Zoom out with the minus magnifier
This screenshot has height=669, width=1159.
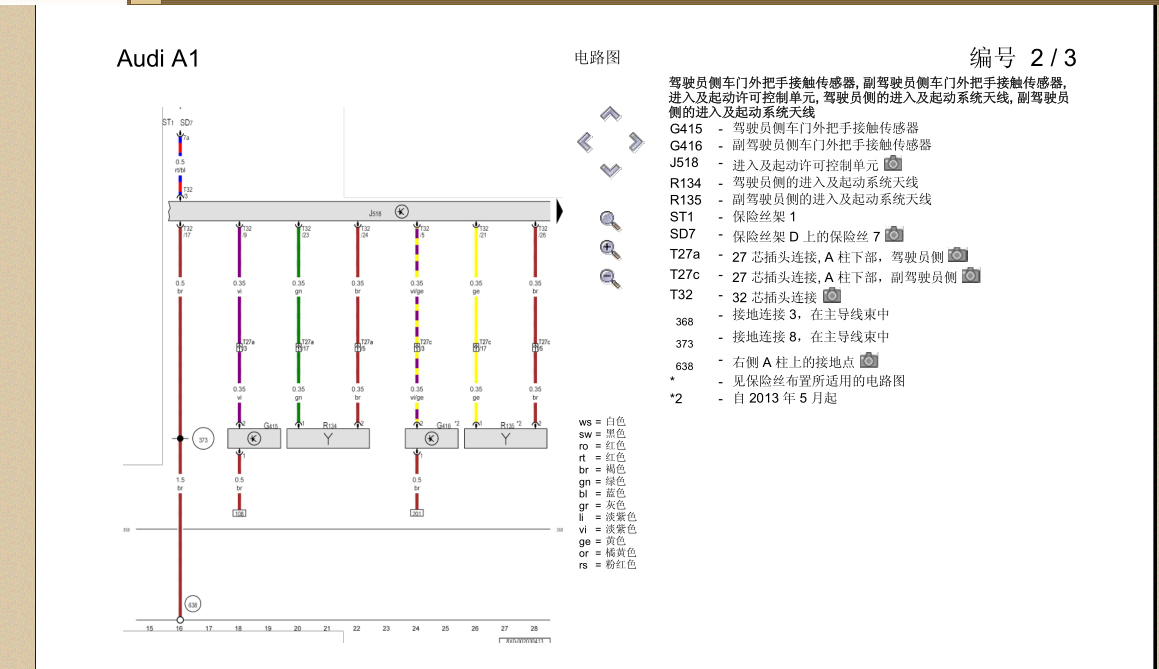[x=610, y=279]
